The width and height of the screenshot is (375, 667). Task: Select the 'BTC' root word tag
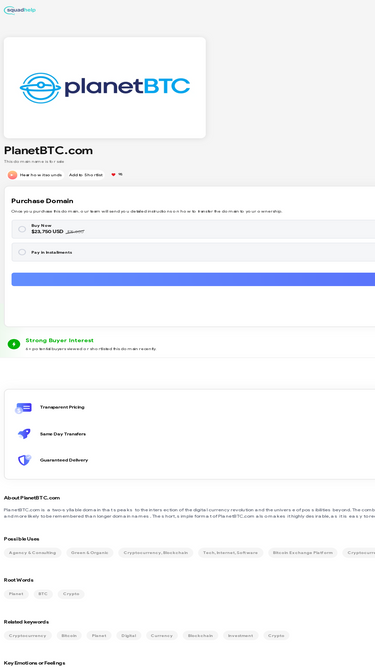point(43,594)
